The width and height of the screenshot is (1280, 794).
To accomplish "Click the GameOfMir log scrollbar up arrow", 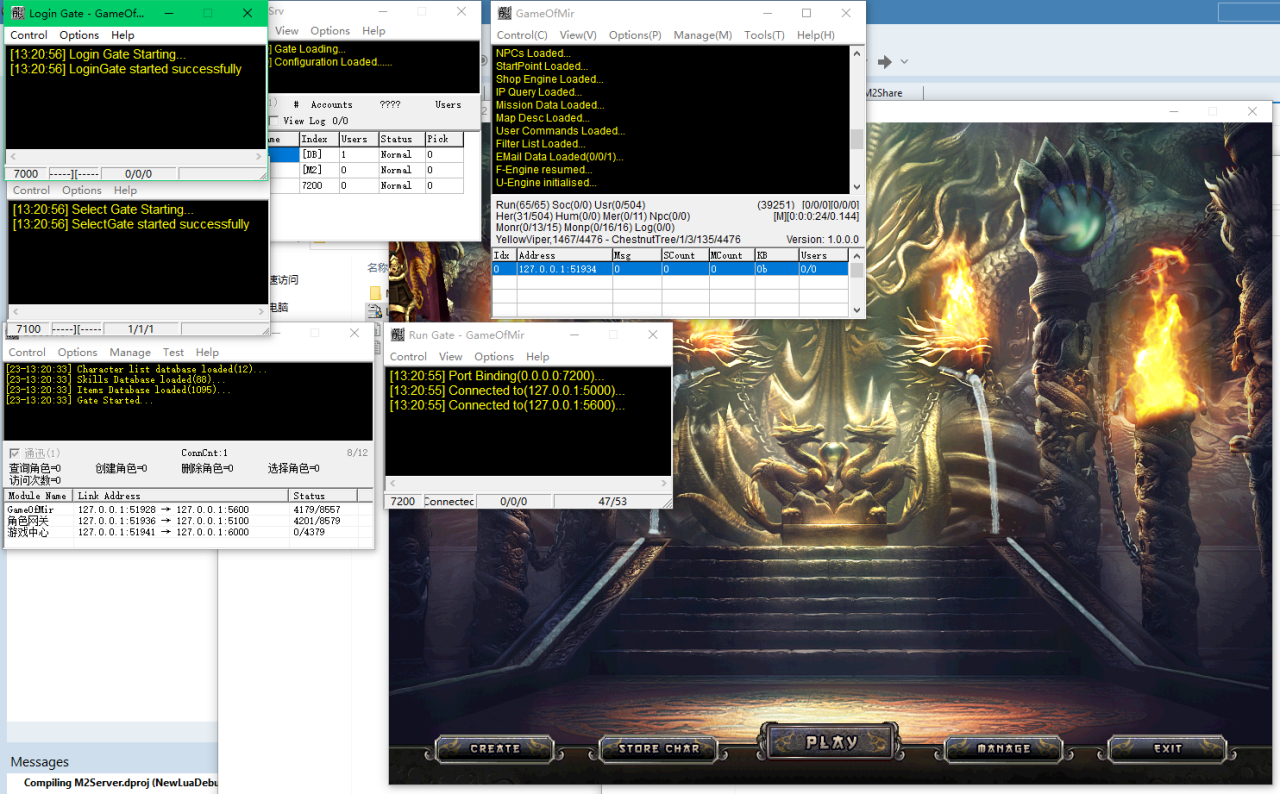I will tap(857, 52).
